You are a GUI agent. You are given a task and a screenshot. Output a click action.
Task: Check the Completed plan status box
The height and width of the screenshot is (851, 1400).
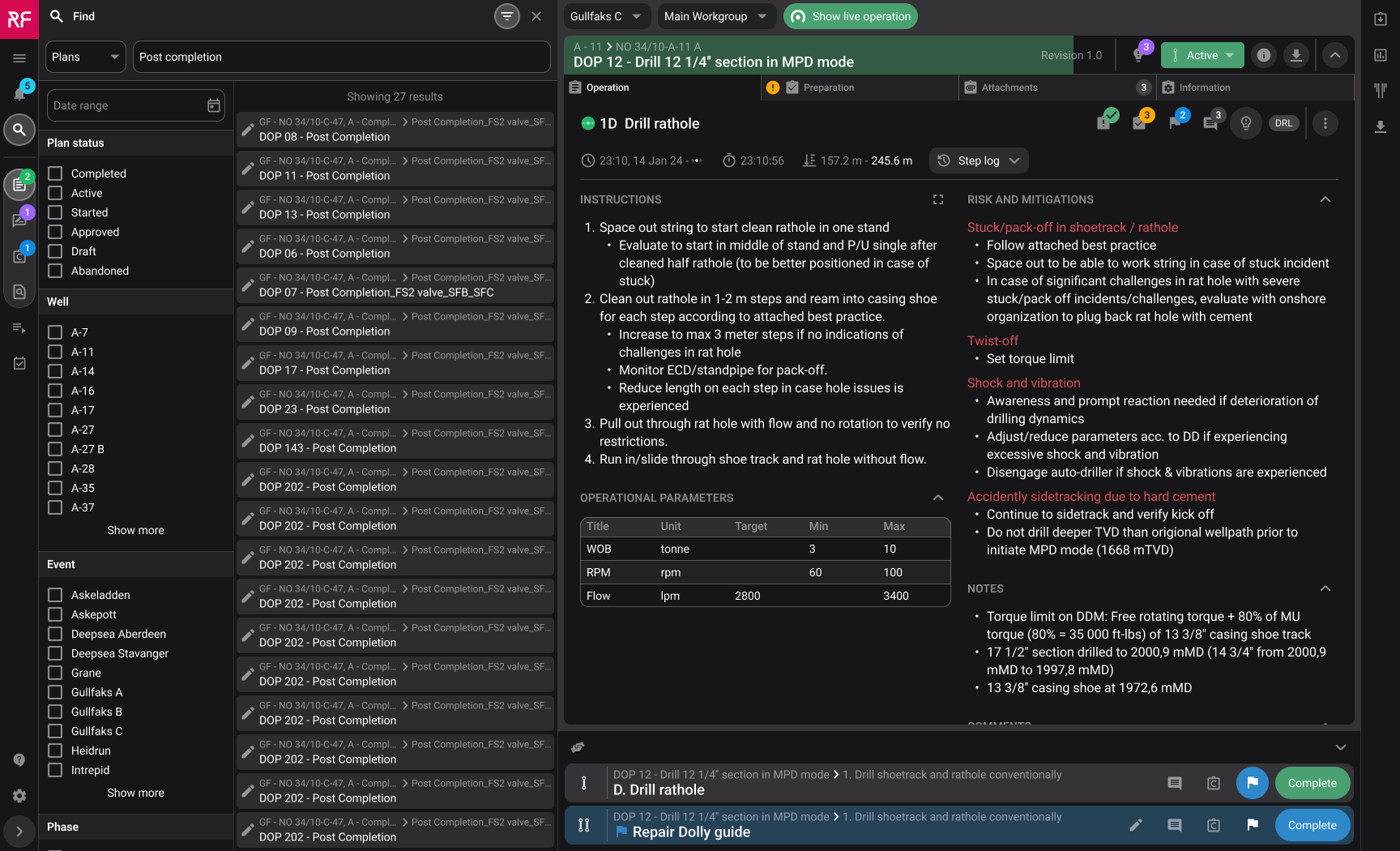coord(55,173)
